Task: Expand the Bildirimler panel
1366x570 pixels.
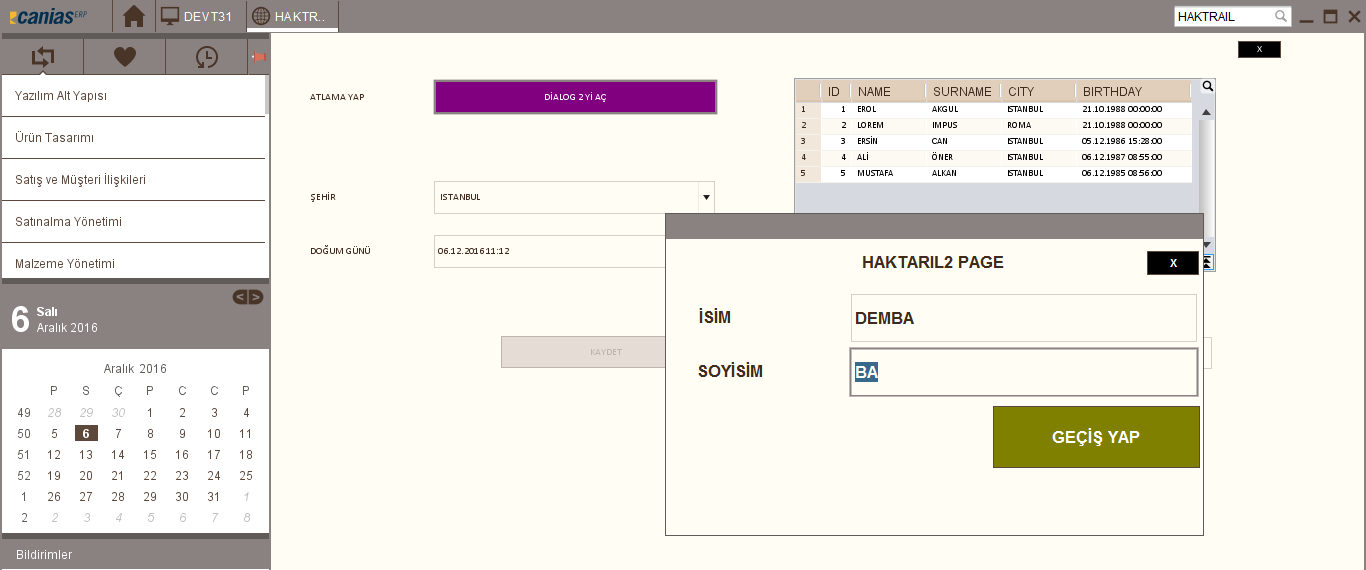Action: (44, 555)
